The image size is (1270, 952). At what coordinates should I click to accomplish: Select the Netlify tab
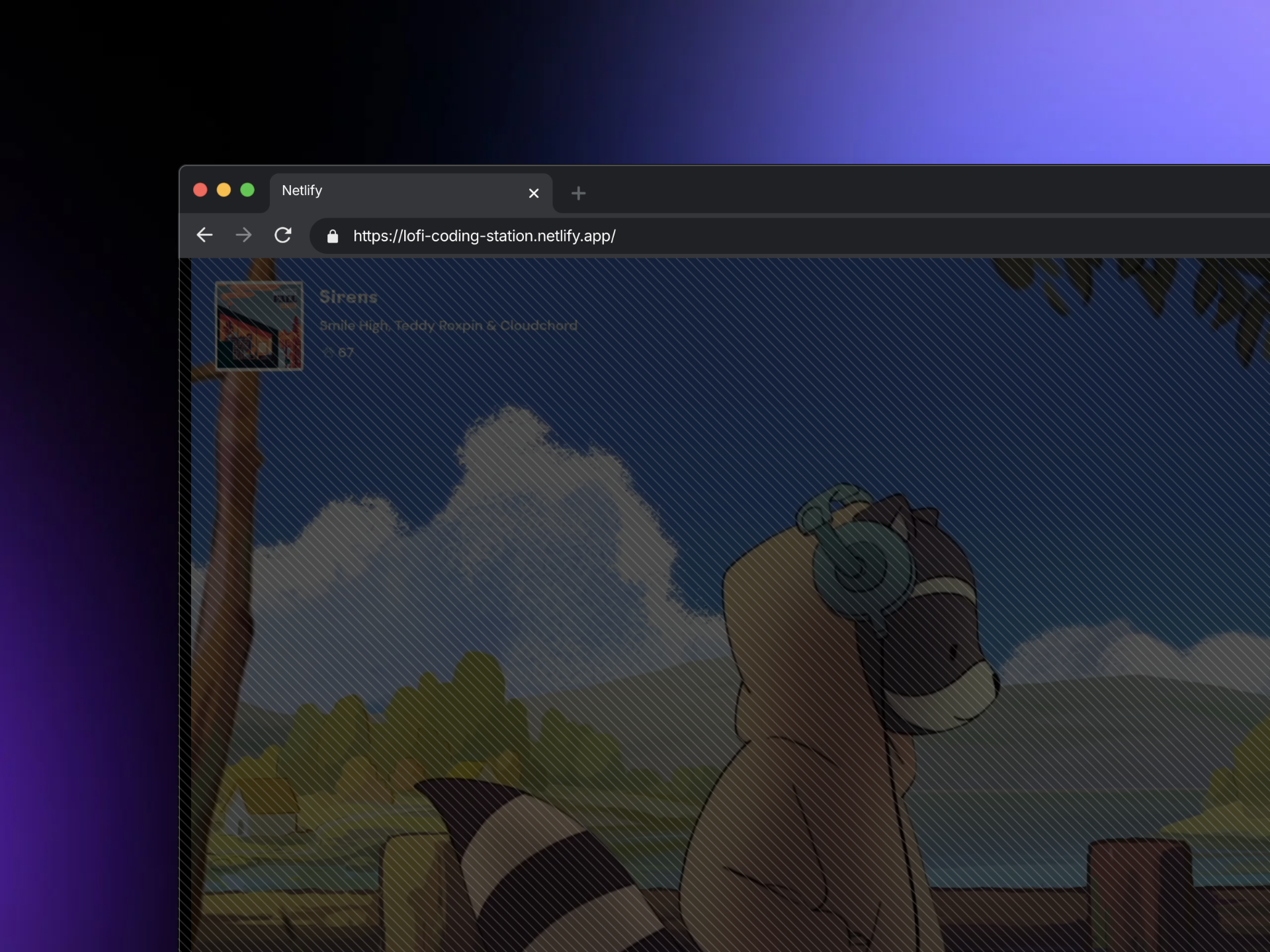point(397,192)
